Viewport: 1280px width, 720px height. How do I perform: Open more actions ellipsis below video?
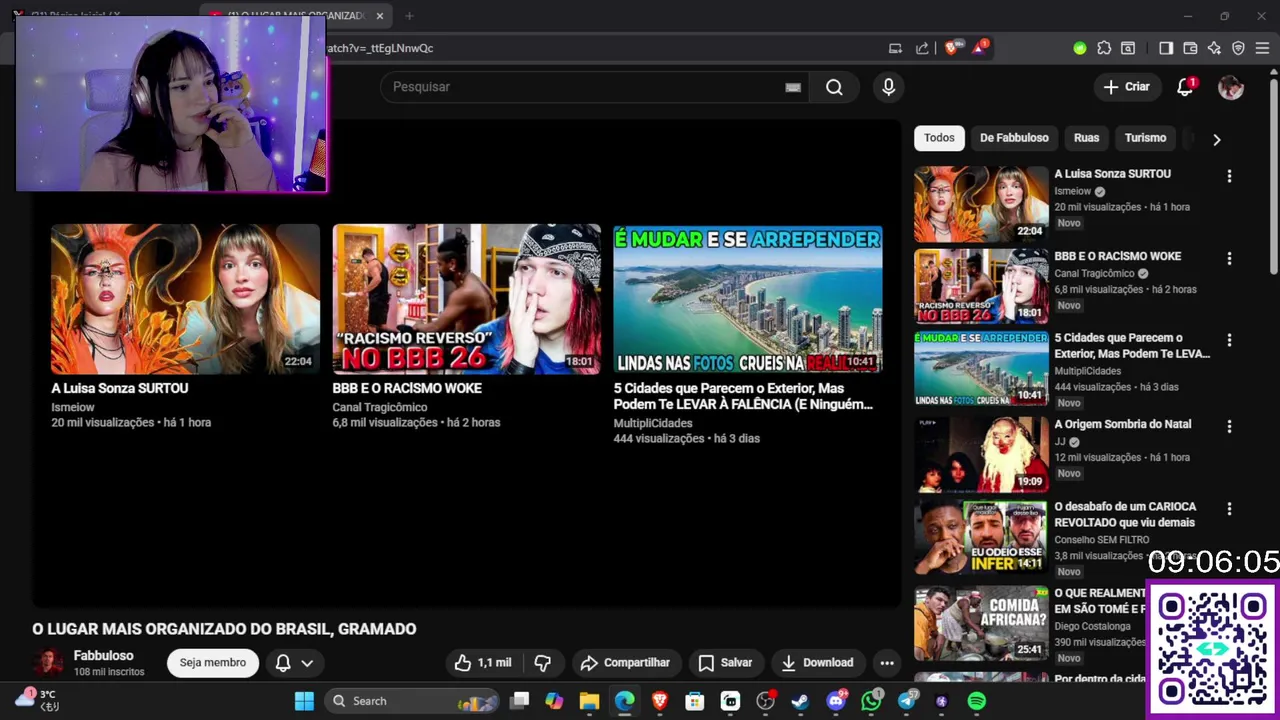coord(886,663)
